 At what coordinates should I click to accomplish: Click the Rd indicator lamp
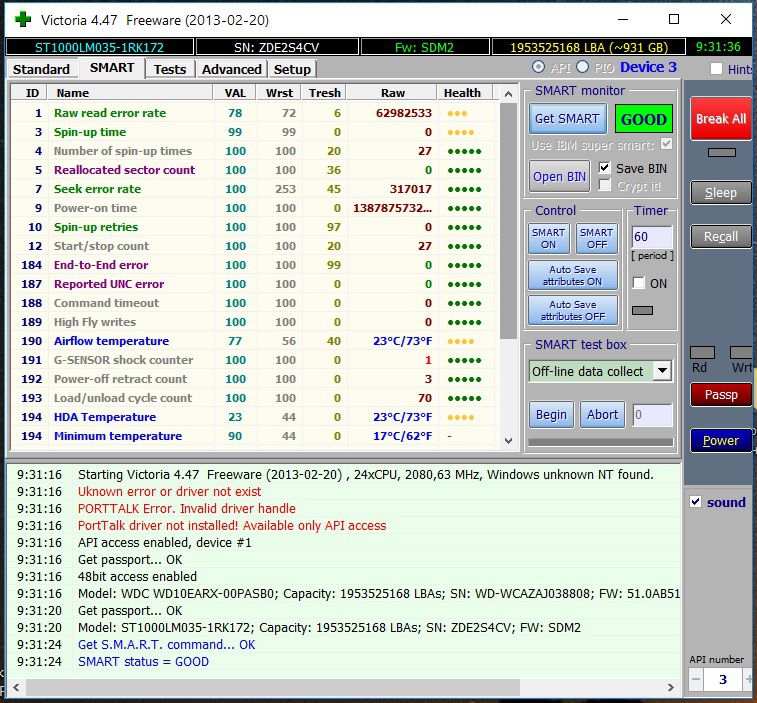702,352
